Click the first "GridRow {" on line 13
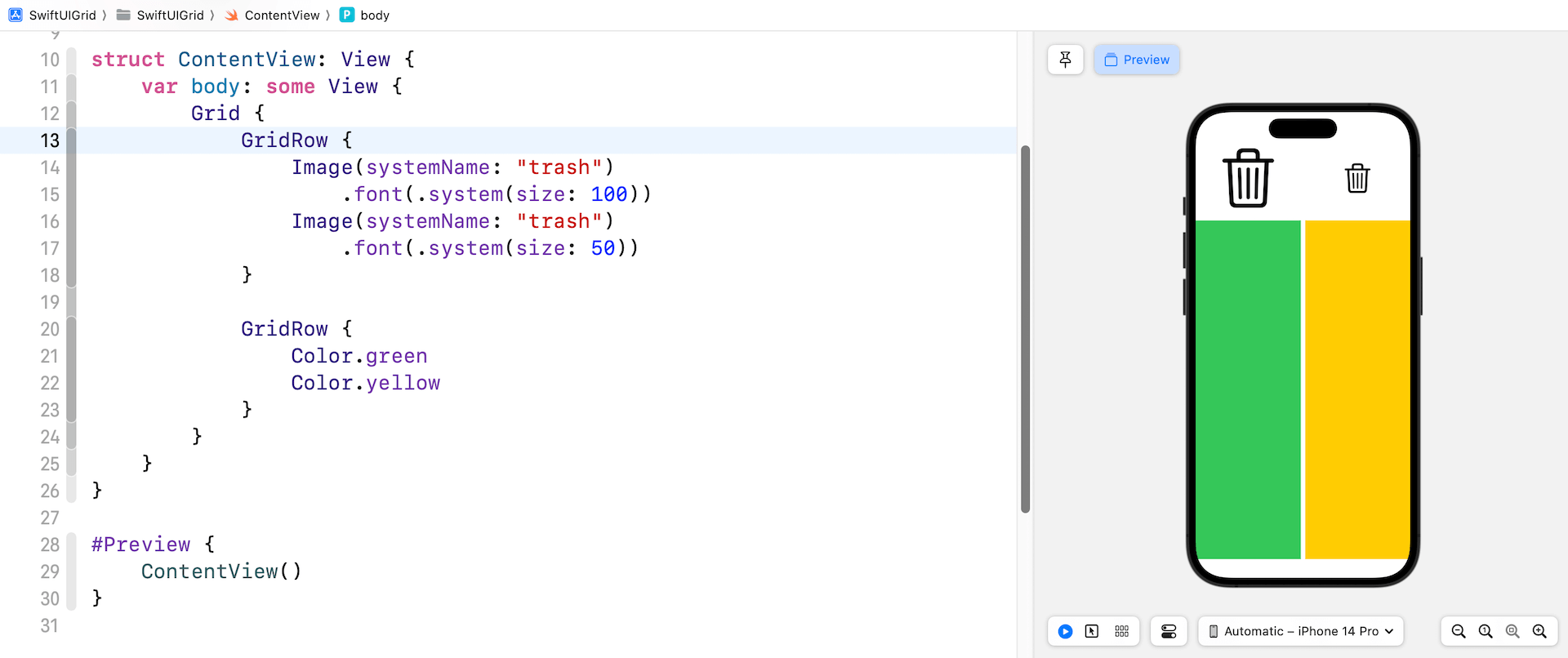Screen dimensions: 1568x658 [296, 140]
